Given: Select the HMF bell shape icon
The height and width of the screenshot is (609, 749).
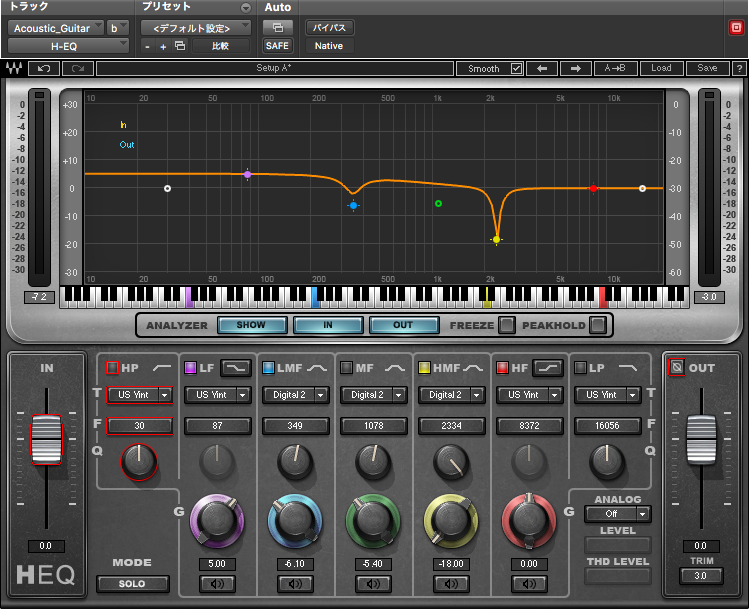Looking at the screenshot, I should (473, 368).
